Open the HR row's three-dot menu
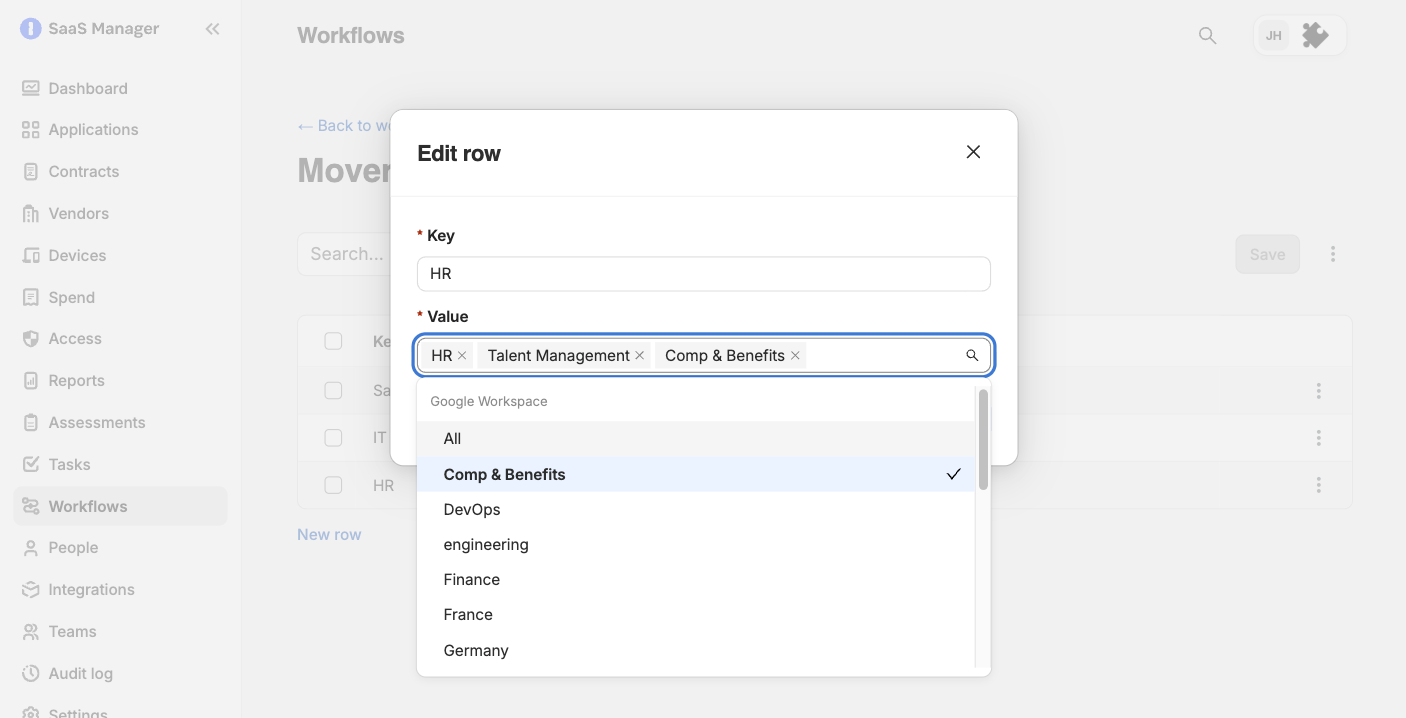This screenshot has width=1406, height=718. 1319,485
